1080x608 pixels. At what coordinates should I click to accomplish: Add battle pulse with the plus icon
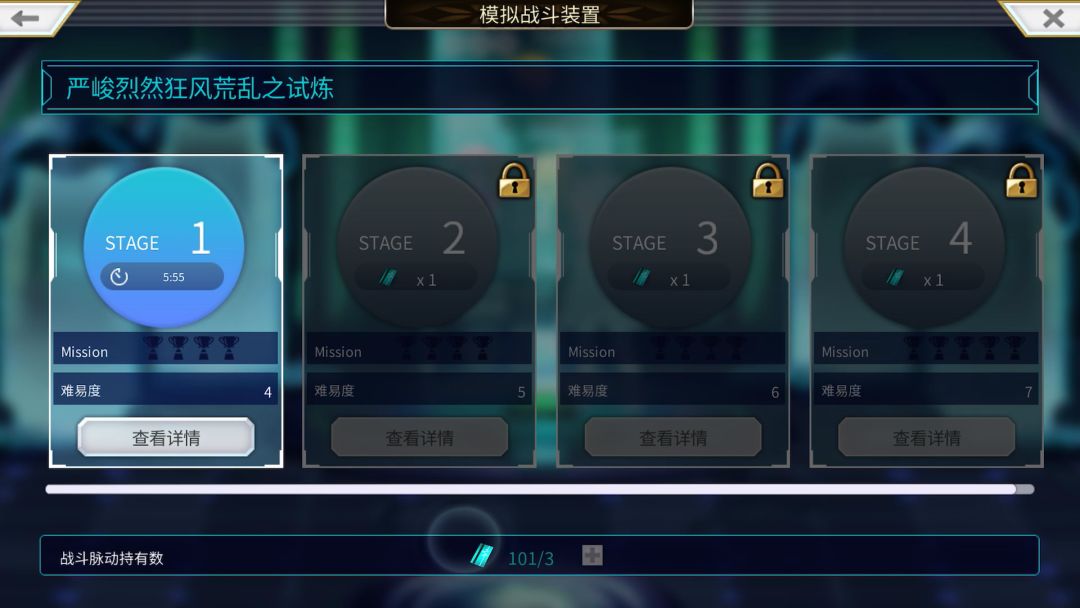click(x=592, y=555)
